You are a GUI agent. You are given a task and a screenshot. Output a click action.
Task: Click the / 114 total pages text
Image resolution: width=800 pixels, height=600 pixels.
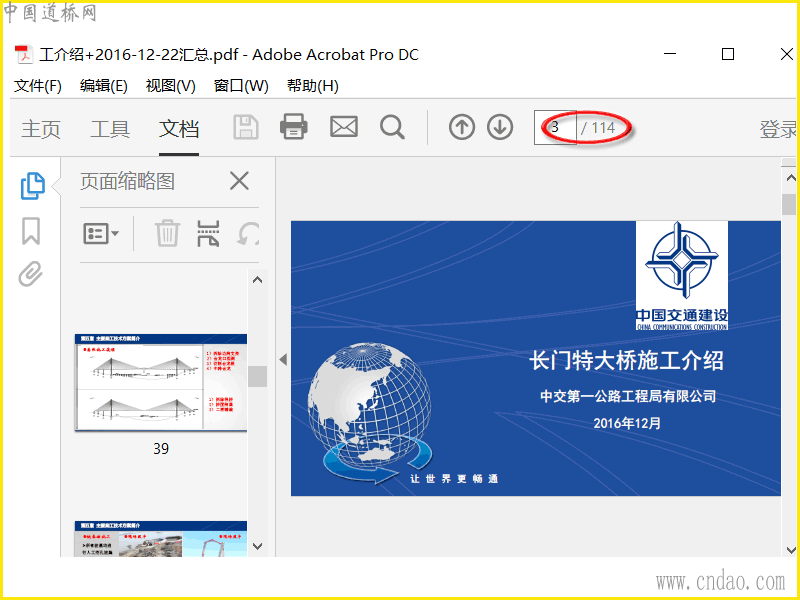coord(598,128)
